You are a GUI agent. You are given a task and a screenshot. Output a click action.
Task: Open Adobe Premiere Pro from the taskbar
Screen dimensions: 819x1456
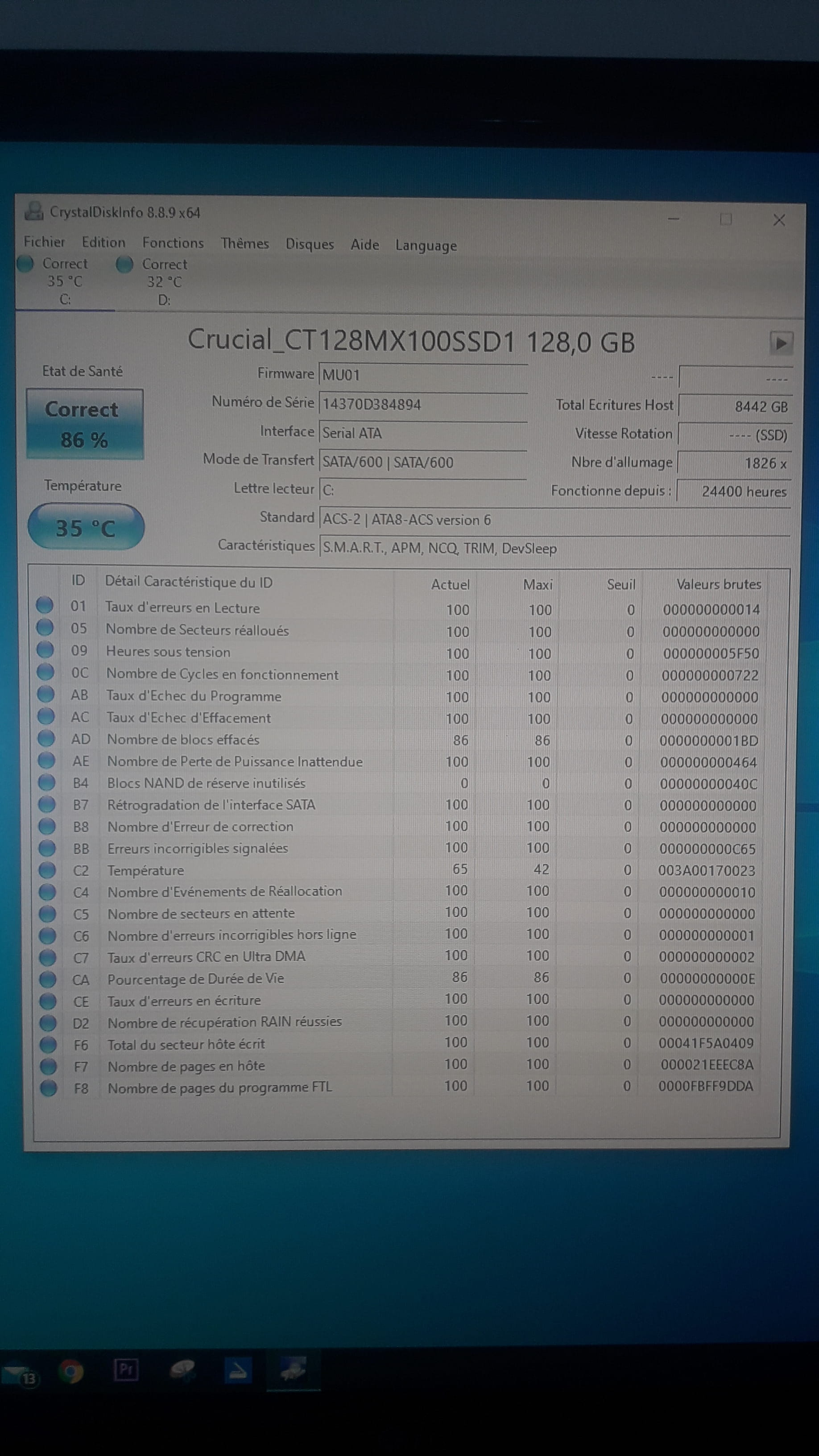click(x=126, y=1370)
